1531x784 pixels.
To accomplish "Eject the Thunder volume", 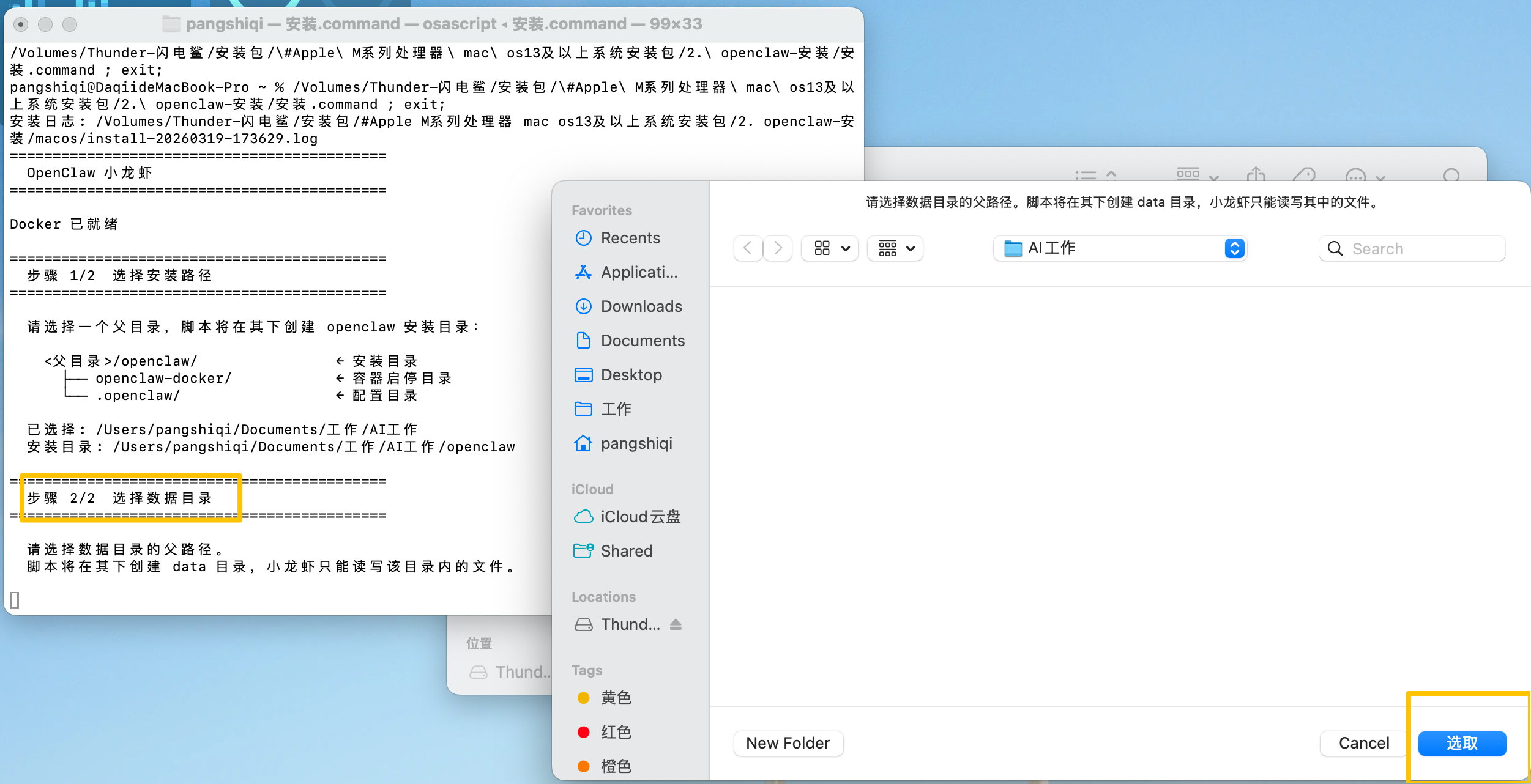I will click(676, 624).
